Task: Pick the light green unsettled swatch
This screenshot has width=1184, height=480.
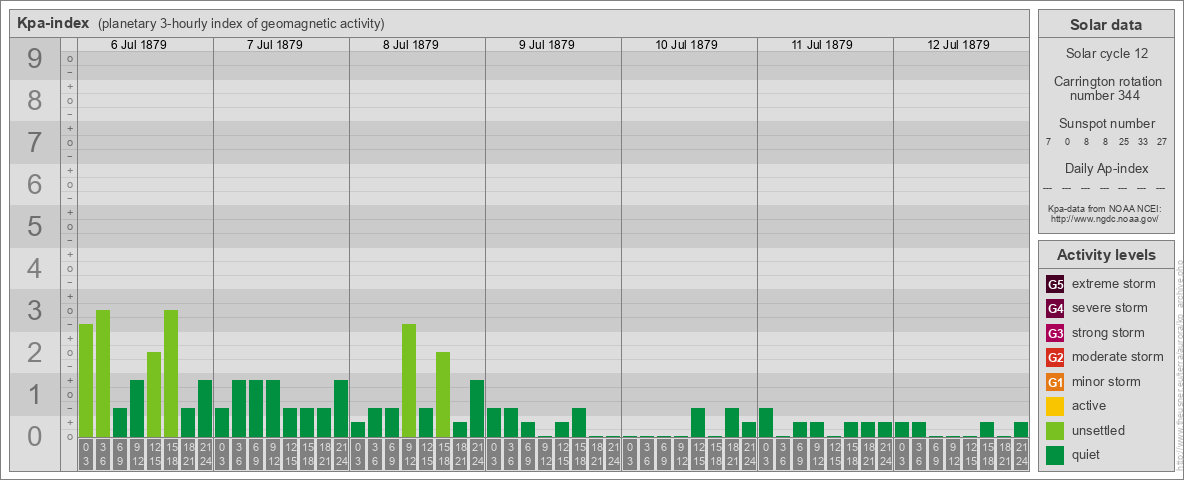Action: point(1055,431)
